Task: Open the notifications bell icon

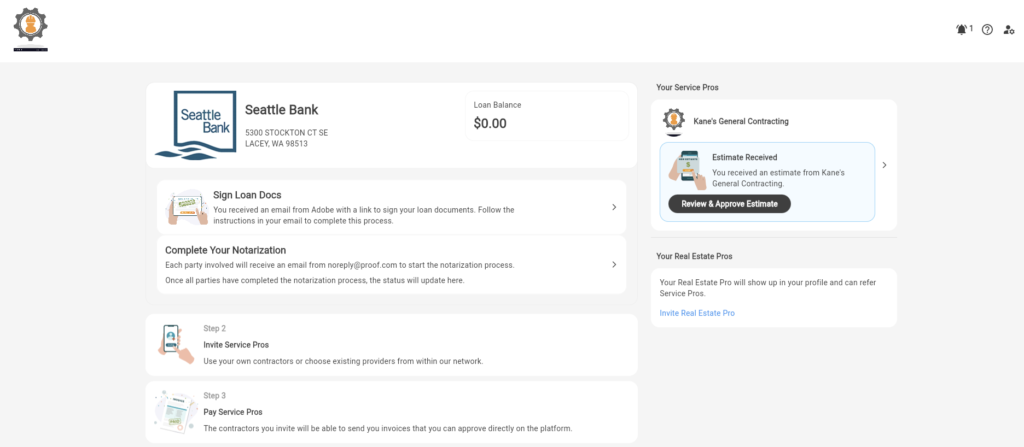Action: coord(961,30)
